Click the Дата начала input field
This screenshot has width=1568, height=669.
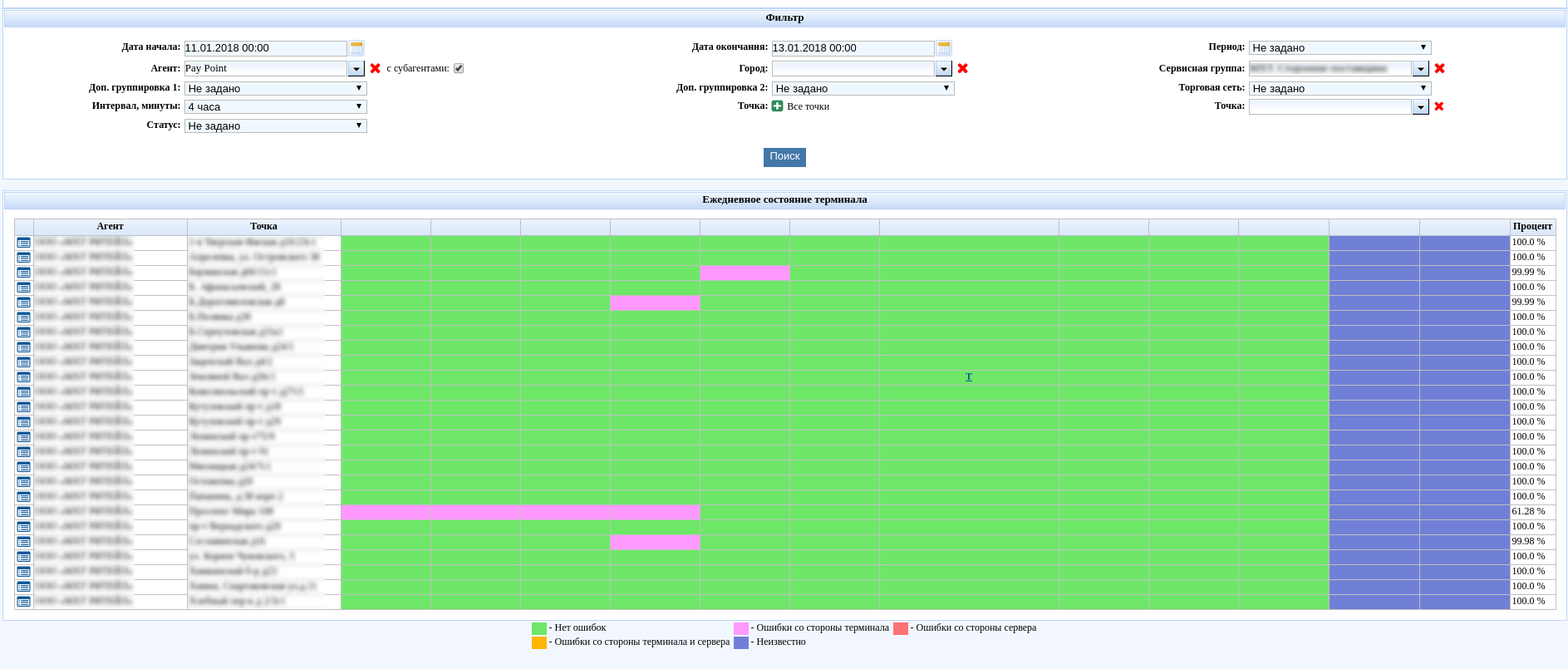point(266,48)
